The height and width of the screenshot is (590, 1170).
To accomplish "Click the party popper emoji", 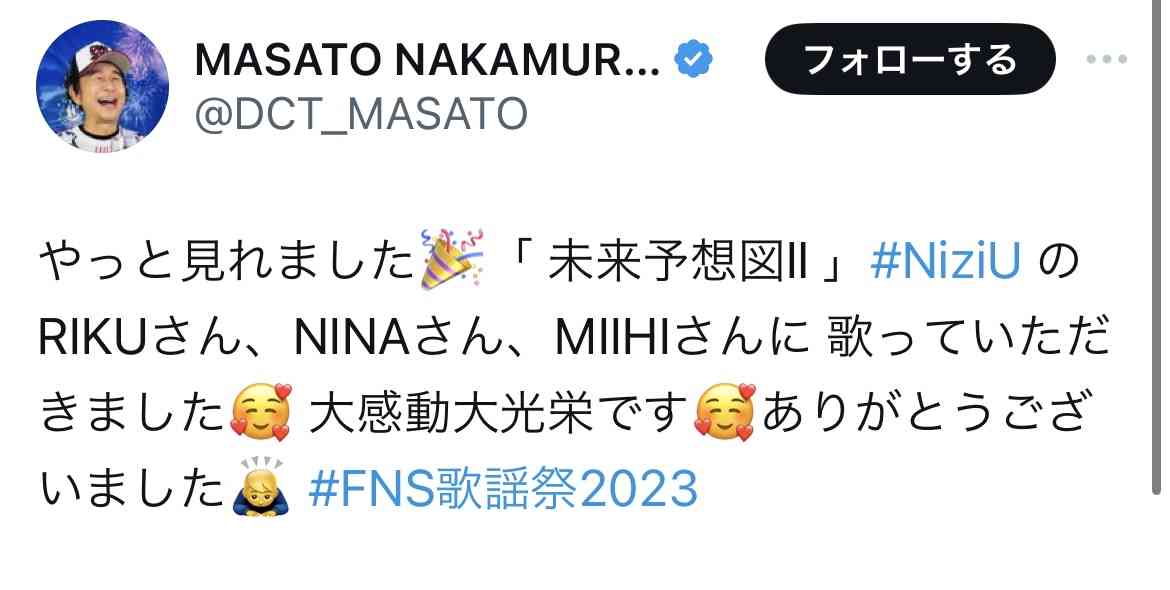I will [452, 263].
